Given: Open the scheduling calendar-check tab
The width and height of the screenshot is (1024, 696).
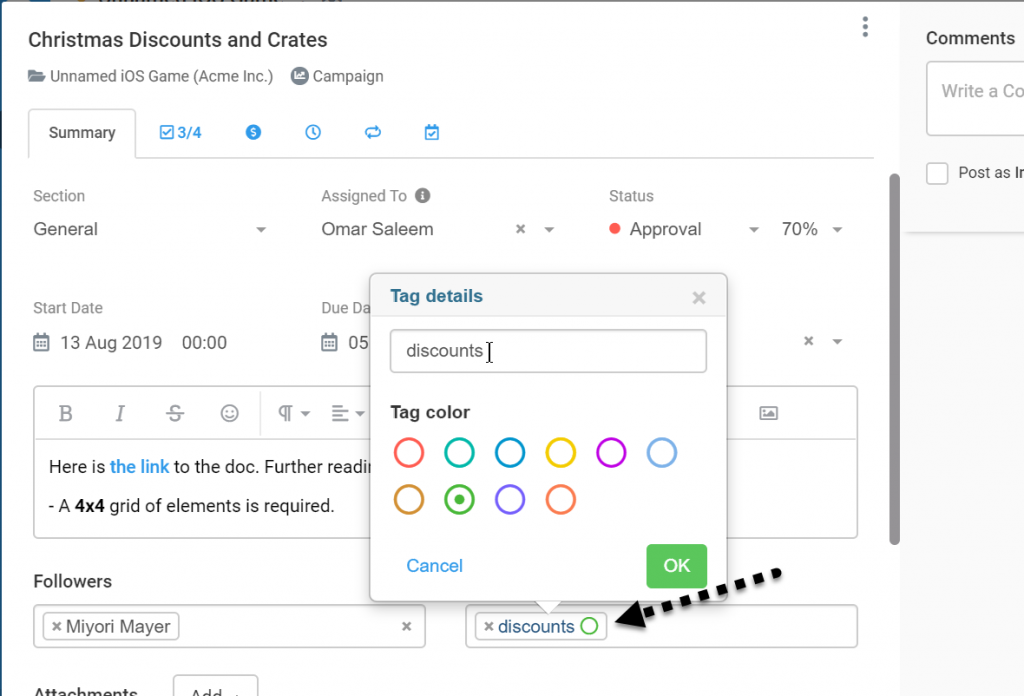Looking at the screenshot, I should coord(431,131).
